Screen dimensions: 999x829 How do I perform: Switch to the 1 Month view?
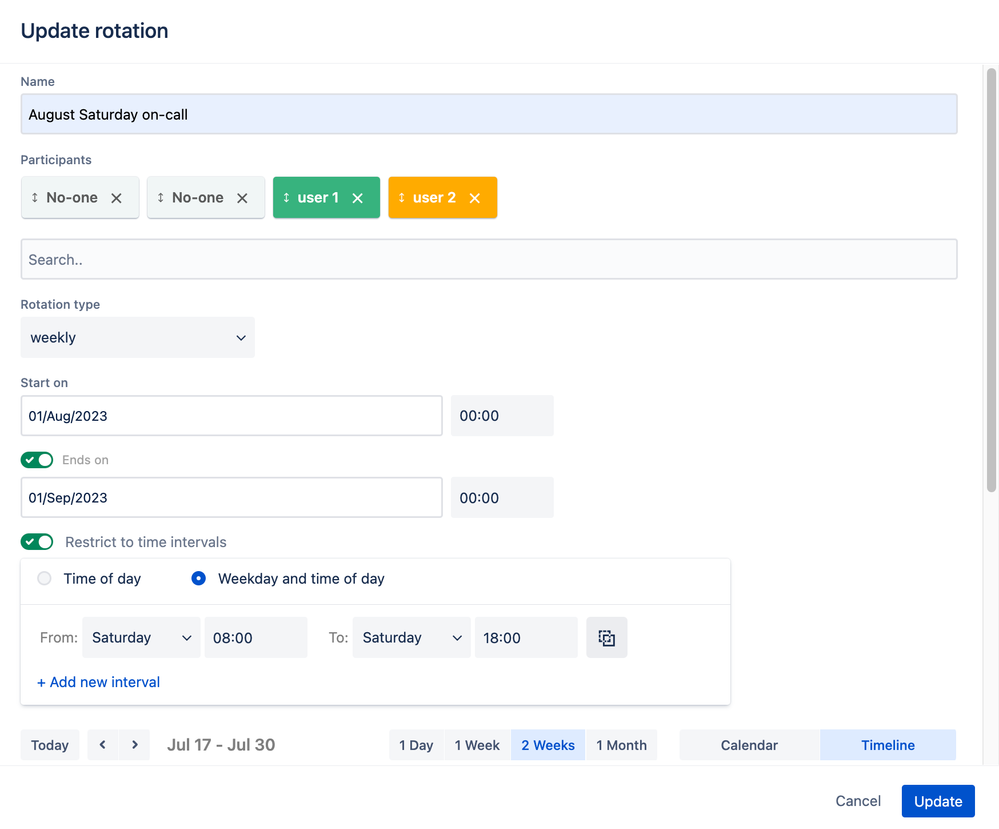pyautogui.click(x=621, y=745)
